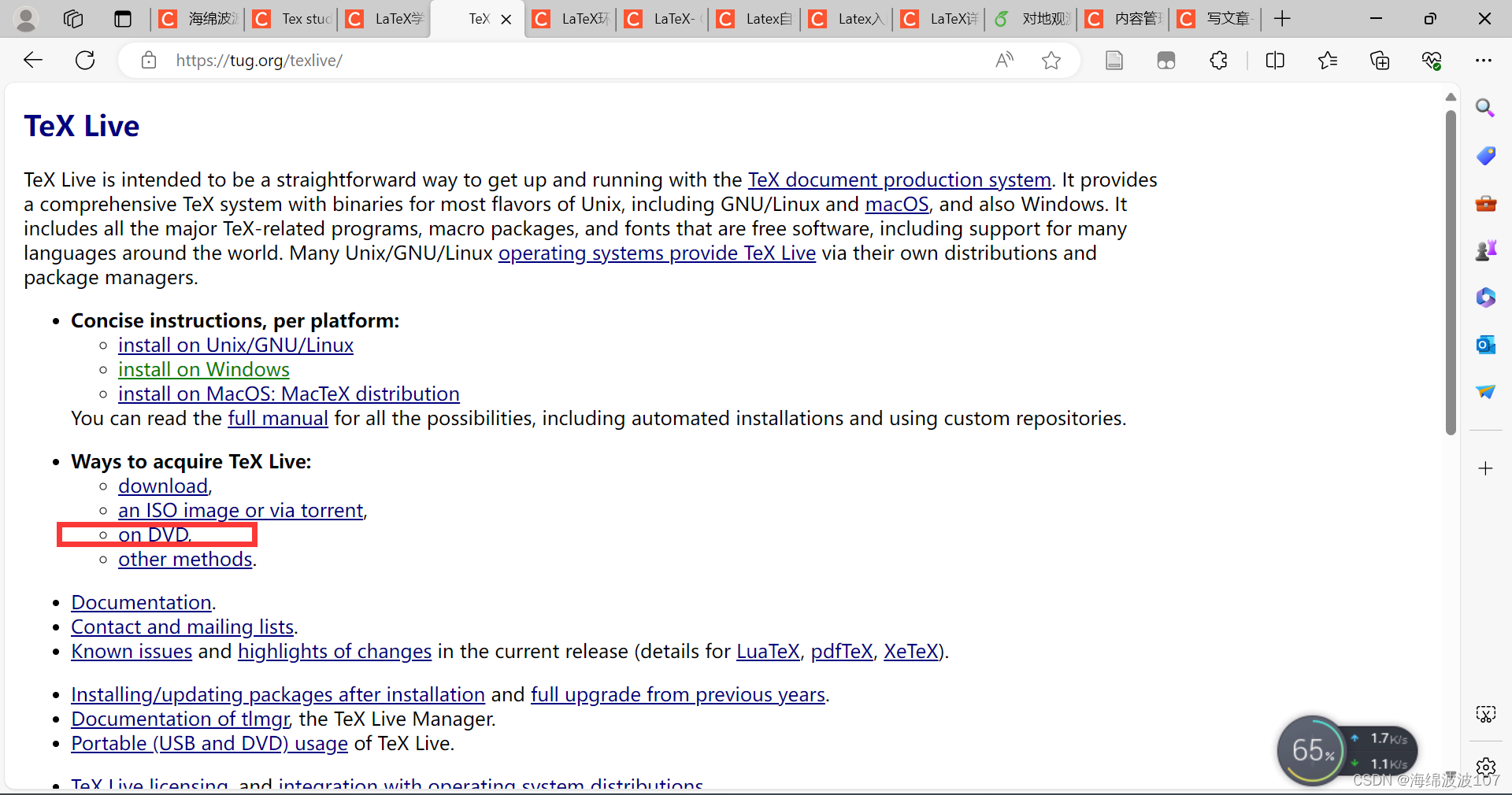Open Documentation of tlmgr link
This screenshot has width=1512, height=795.
(180, 719)
